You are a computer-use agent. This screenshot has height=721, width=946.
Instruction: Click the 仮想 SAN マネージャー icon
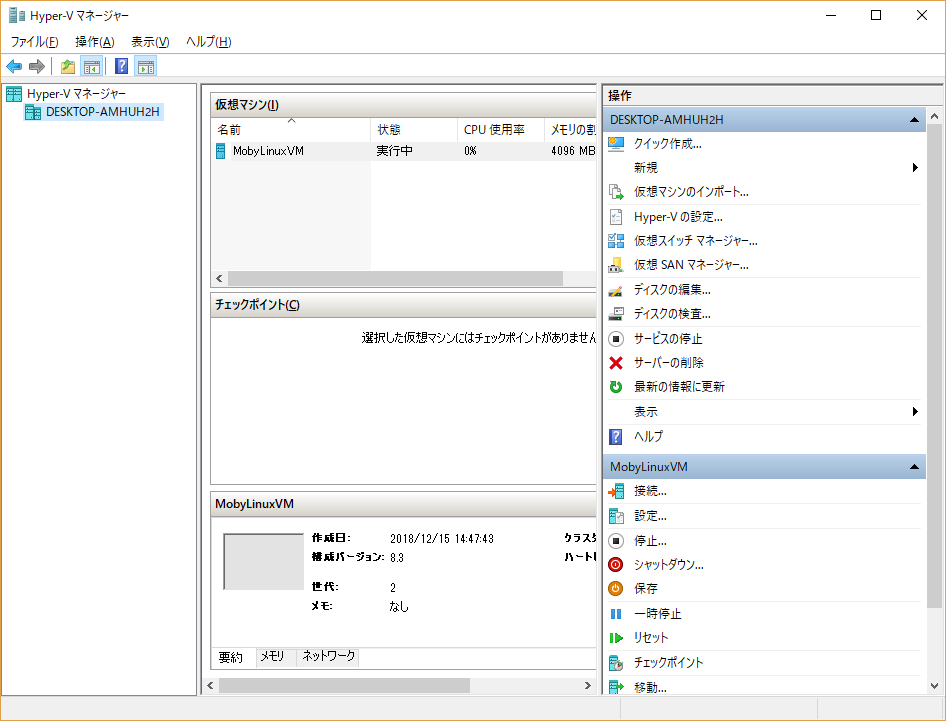(615, 265)
